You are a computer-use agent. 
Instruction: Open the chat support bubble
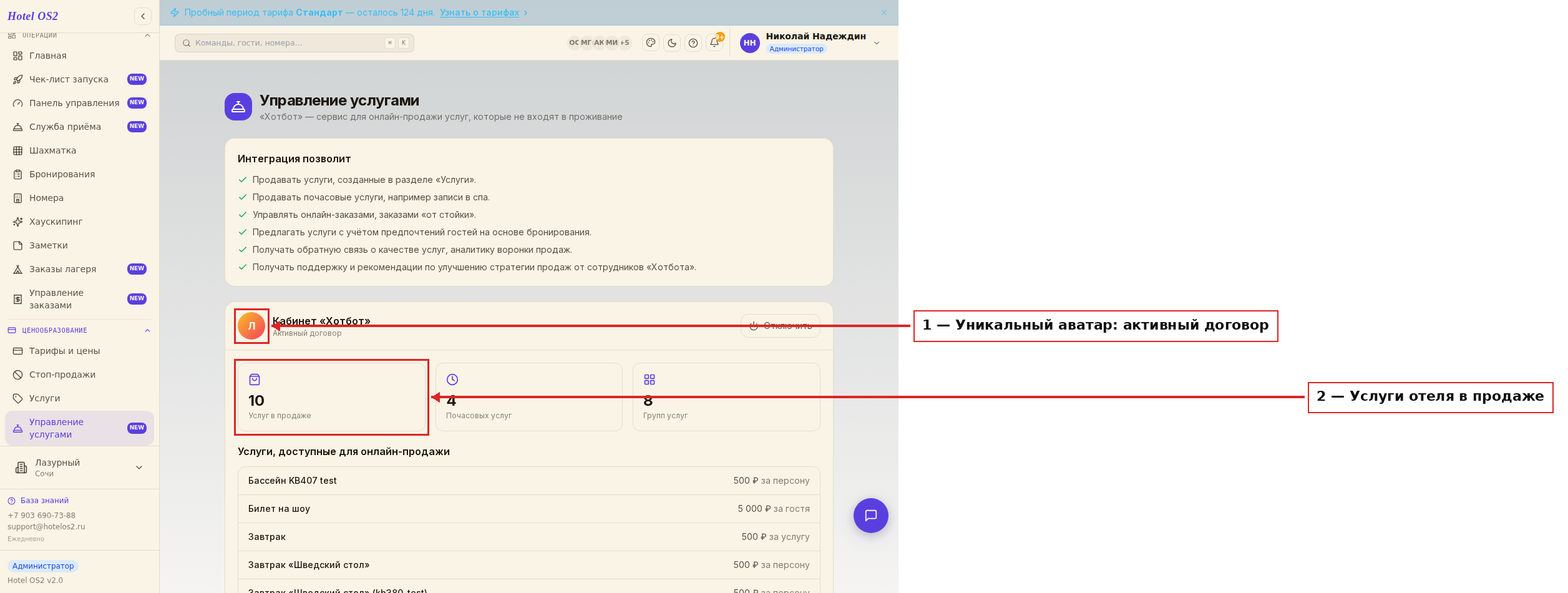[871, 516]
